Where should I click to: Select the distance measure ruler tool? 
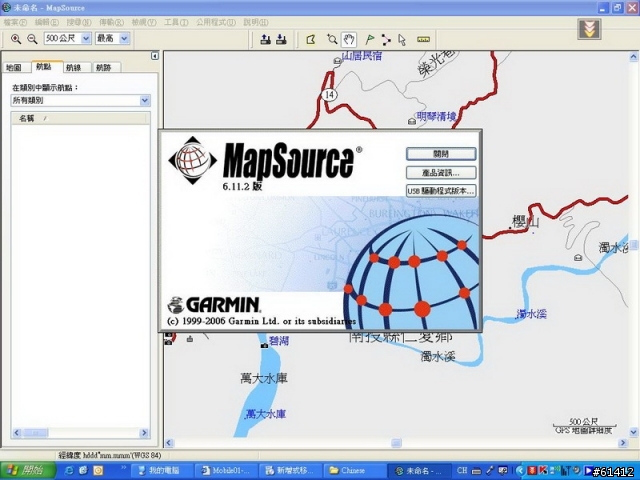pyautogui.click(x=424, y=39)
